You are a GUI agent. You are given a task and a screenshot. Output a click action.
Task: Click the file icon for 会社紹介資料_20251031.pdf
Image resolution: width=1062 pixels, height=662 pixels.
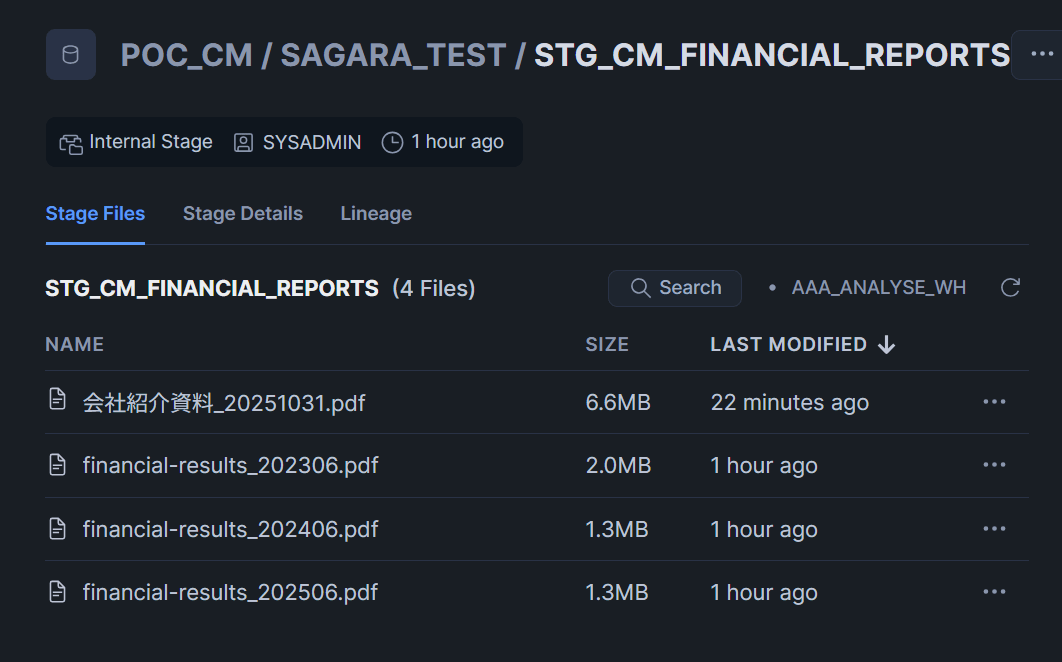[x=58, y=401]
